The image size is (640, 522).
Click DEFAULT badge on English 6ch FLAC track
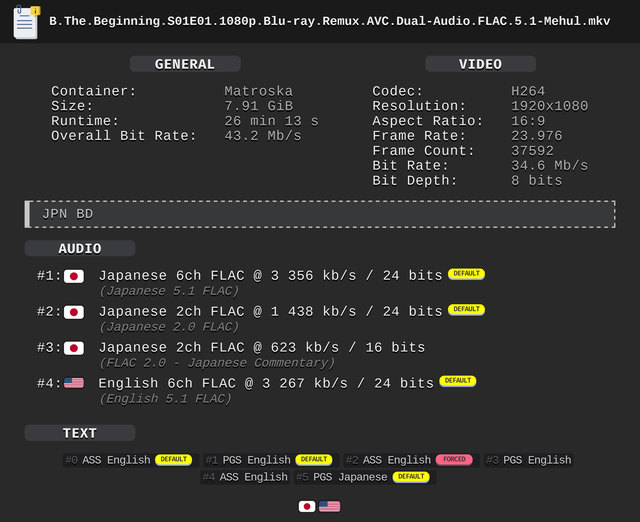[458, 381]
